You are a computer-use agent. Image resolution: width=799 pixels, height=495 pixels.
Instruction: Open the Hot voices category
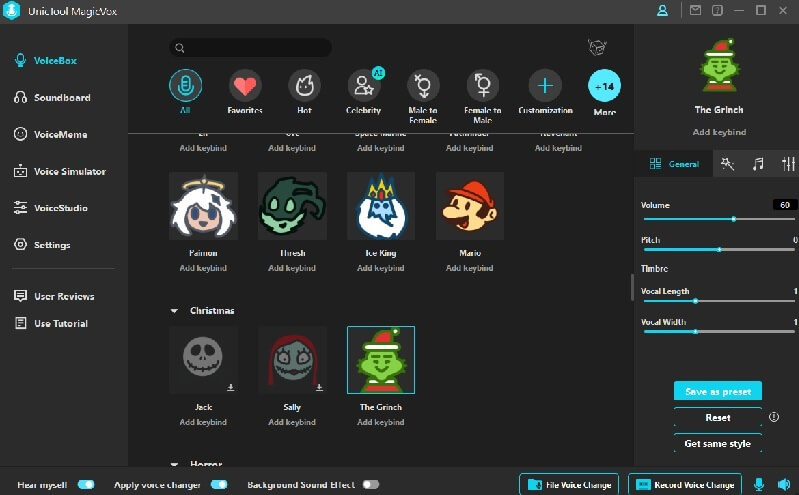pos(304,87)
